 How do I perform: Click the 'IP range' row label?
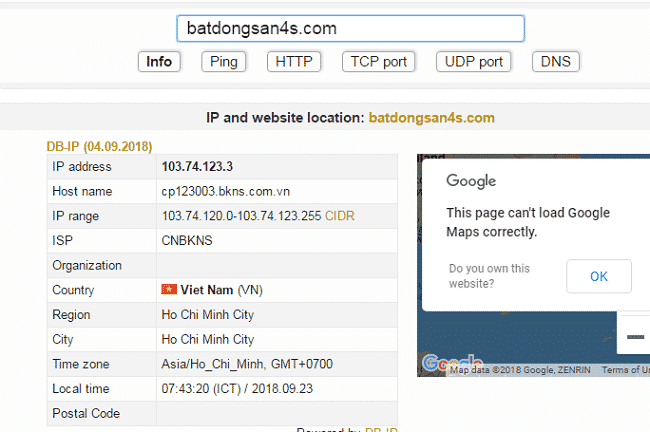[x=75, y=216]
